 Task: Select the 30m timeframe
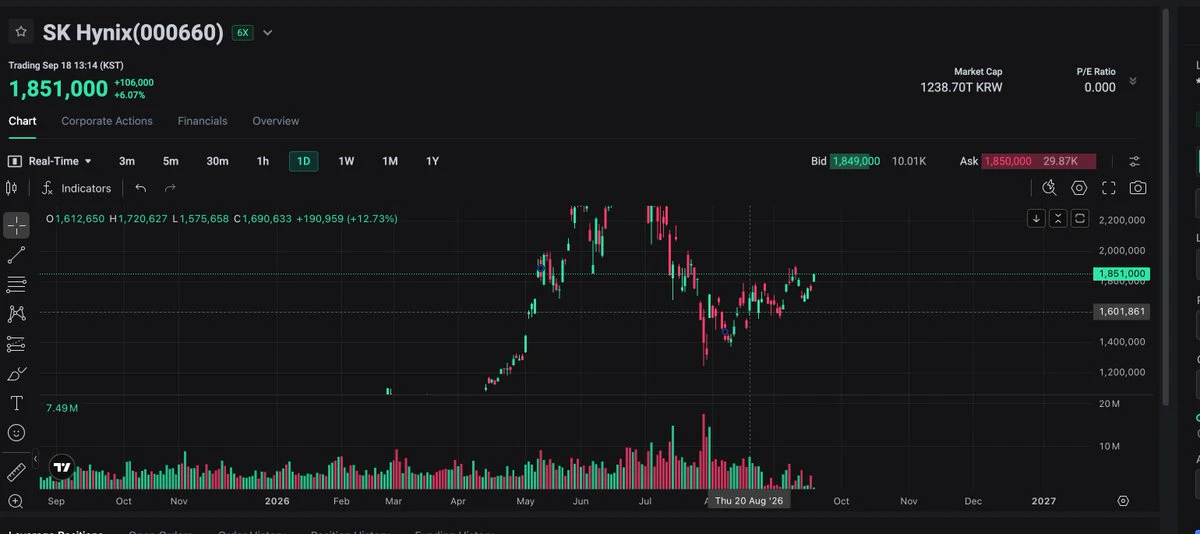[x=217, y=161]
